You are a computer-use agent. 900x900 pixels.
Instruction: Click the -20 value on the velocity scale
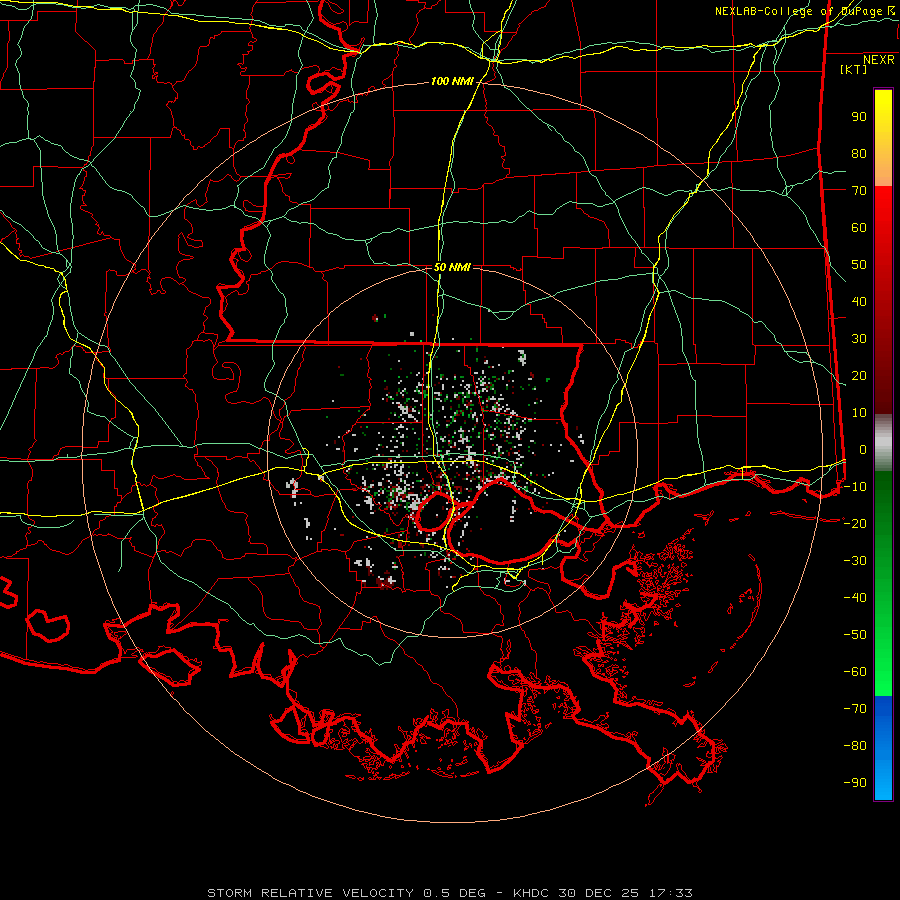[855, 524]
